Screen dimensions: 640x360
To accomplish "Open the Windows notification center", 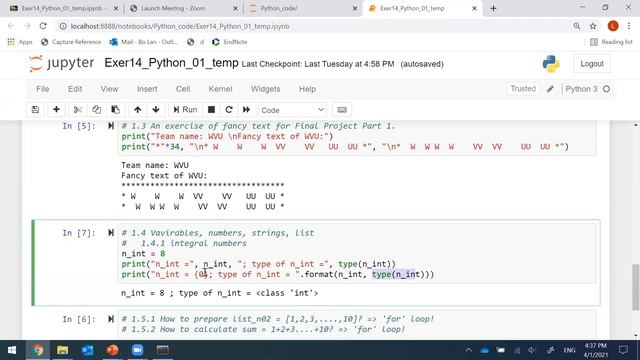I will (x=623, y=350).
